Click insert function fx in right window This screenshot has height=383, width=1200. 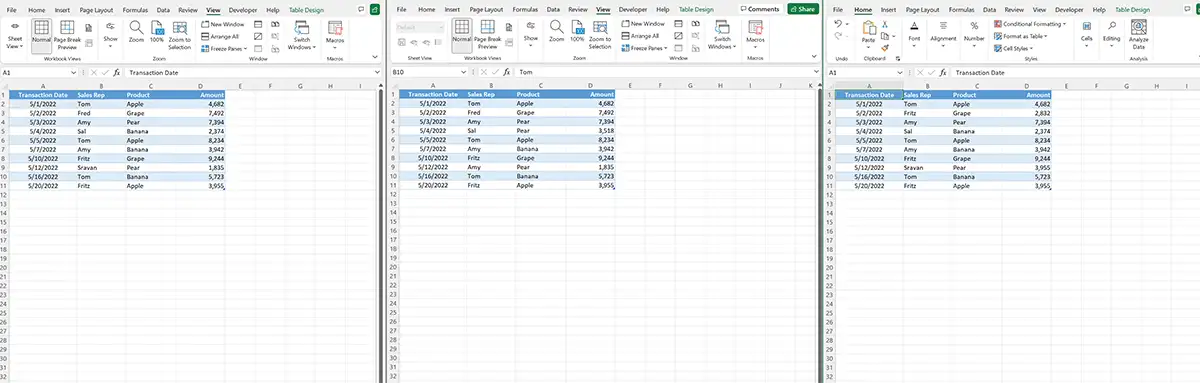[x=943, y=73]
